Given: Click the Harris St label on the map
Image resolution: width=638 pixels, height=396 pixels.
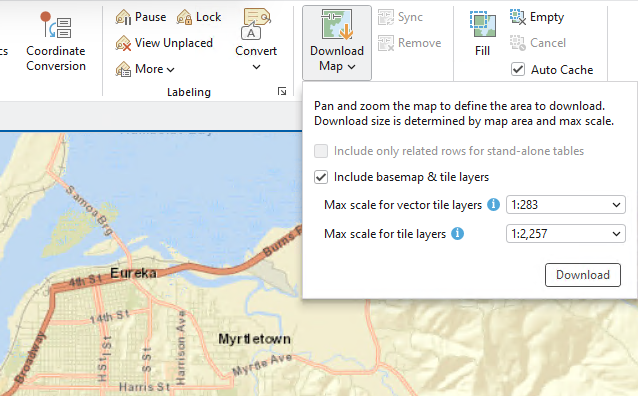Looking at the screenshot, I should (x=144, y=386).
